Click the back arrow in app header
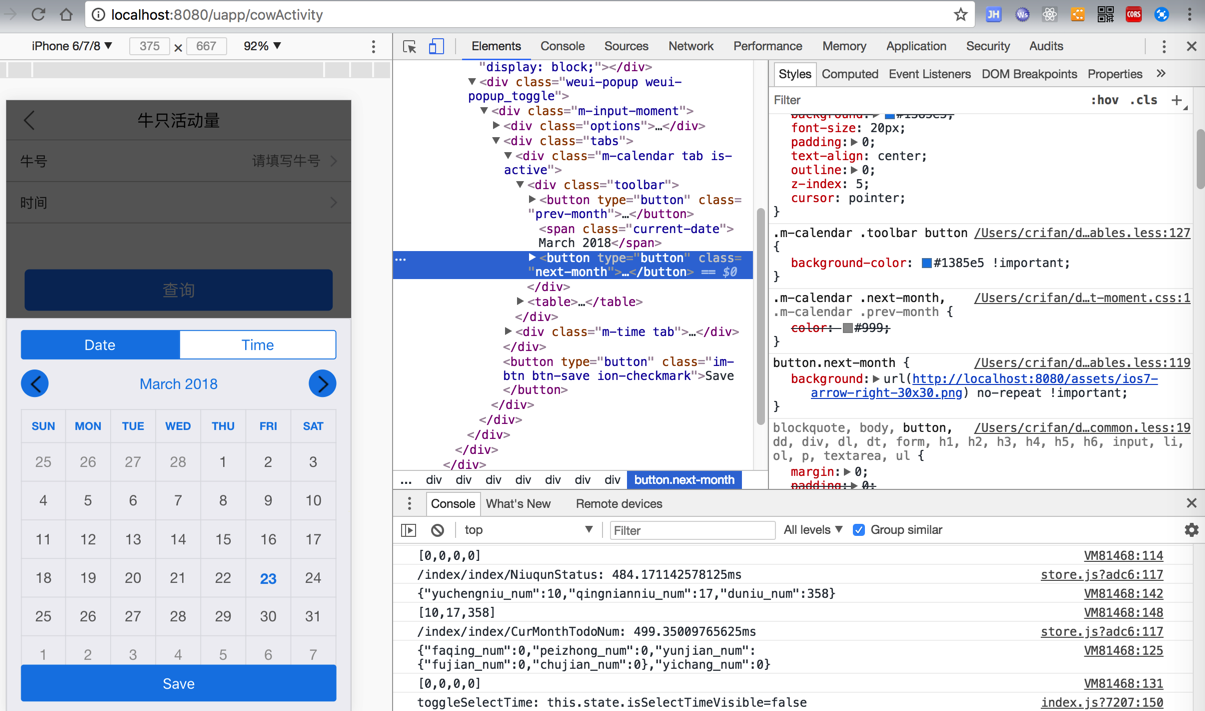Screen dimensions: 1205x711 [30, 120]
